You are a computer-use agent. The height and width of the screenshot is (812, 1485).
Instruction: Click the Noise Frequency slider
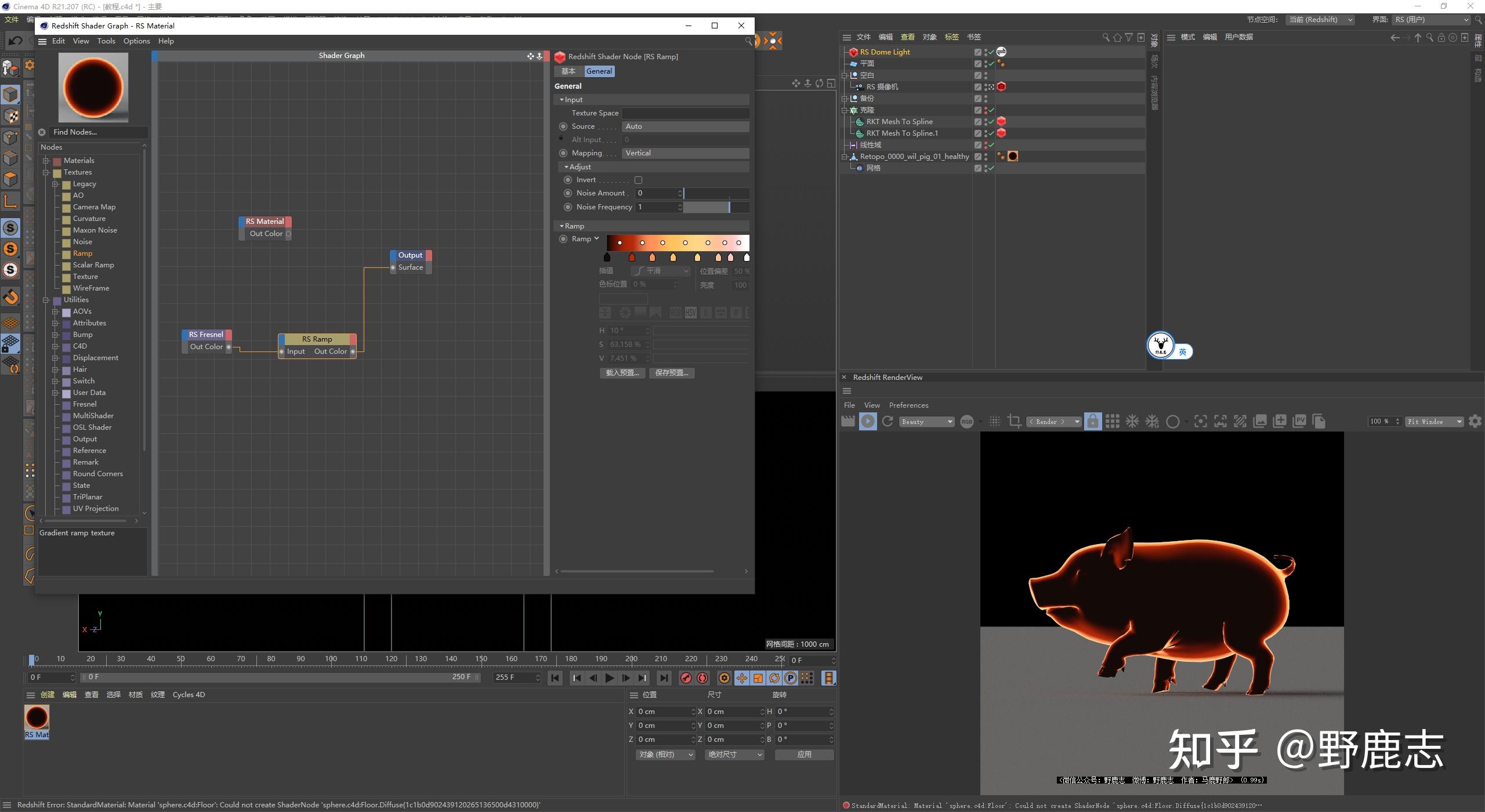[716, 207]
